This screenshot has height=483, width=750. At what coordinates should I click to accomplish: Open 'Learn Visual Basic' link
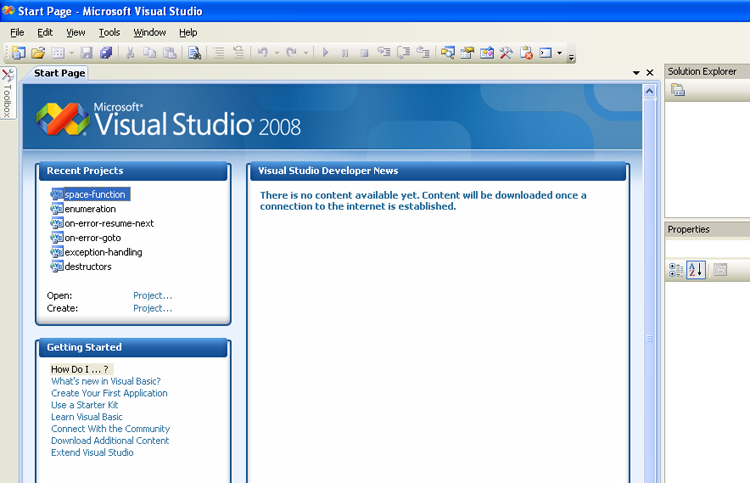[87, 417]
